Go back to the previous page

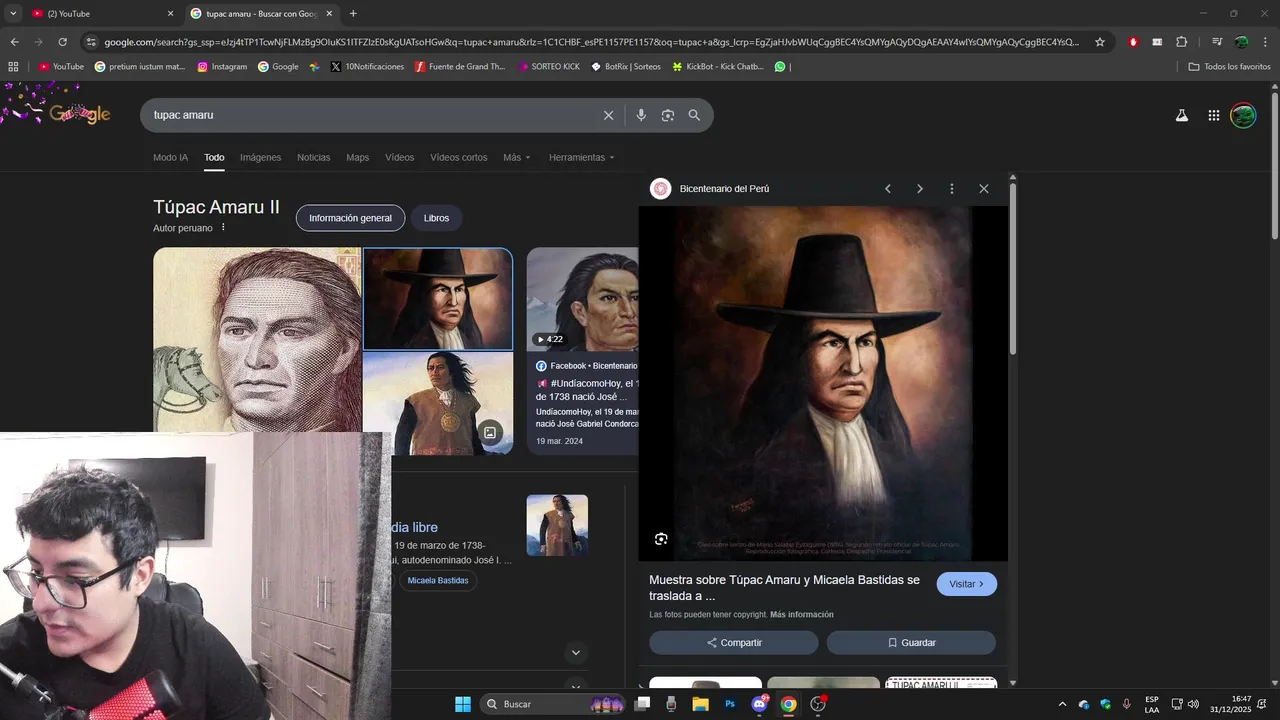click(x=14, y=42)
